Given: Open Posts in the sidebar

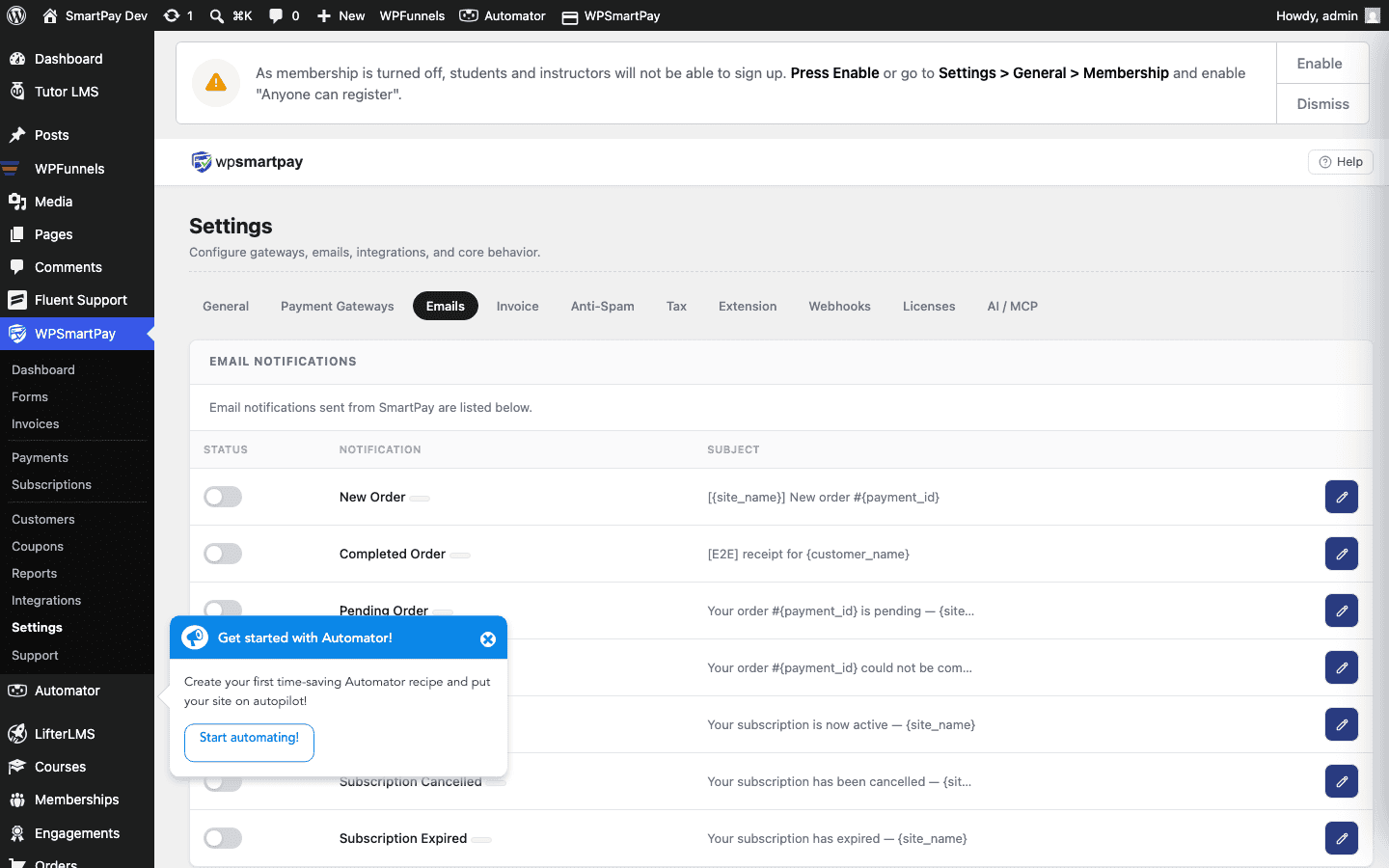Looking at the screenshot, I should [x=77, y=135].
